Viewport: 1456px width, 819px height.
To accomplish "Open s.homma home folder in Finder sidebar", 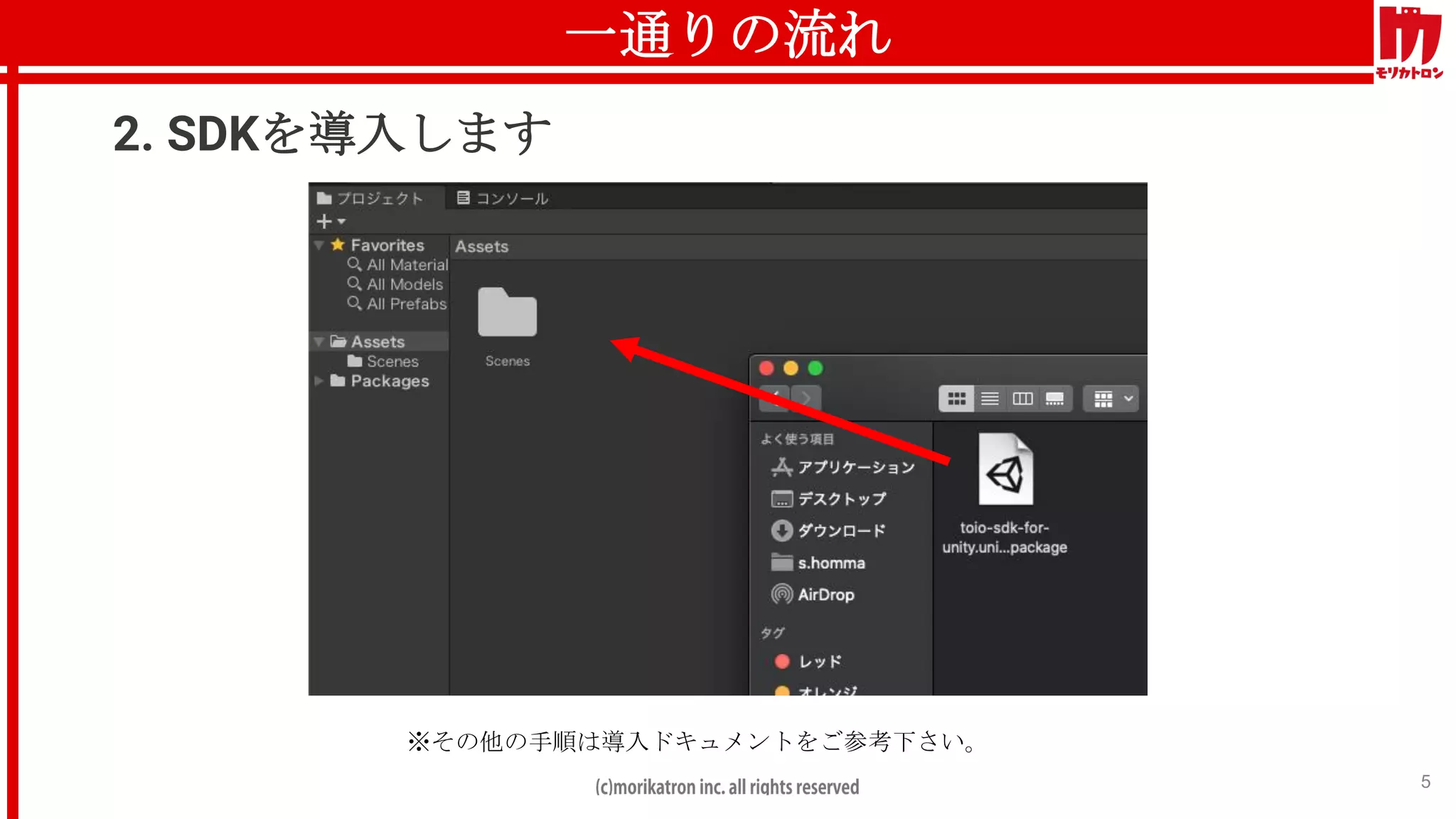I will coord(818,563).
